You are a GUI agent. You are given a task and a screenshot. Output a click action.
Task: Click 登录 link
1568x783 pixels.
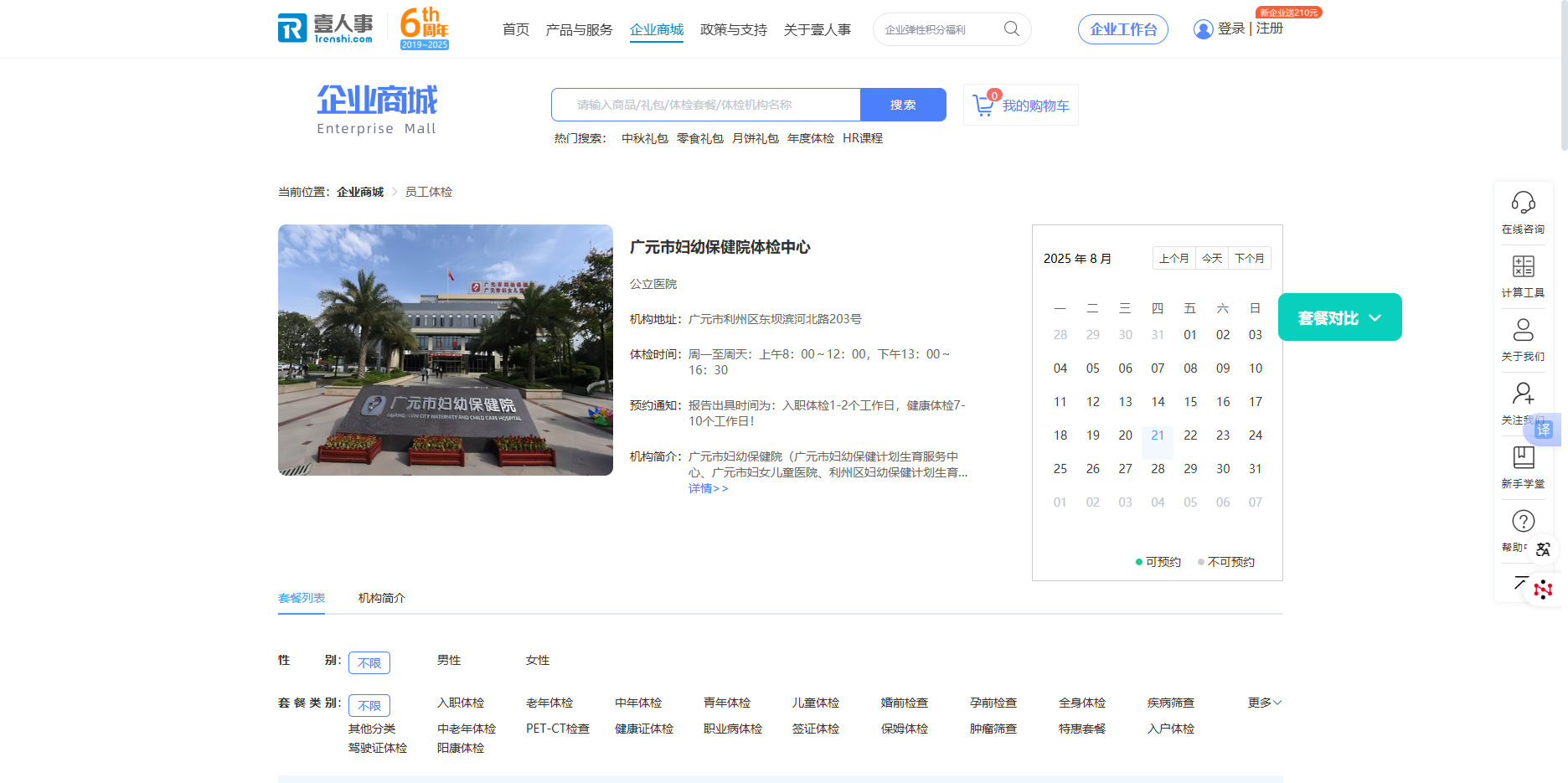click(1231, 28)
